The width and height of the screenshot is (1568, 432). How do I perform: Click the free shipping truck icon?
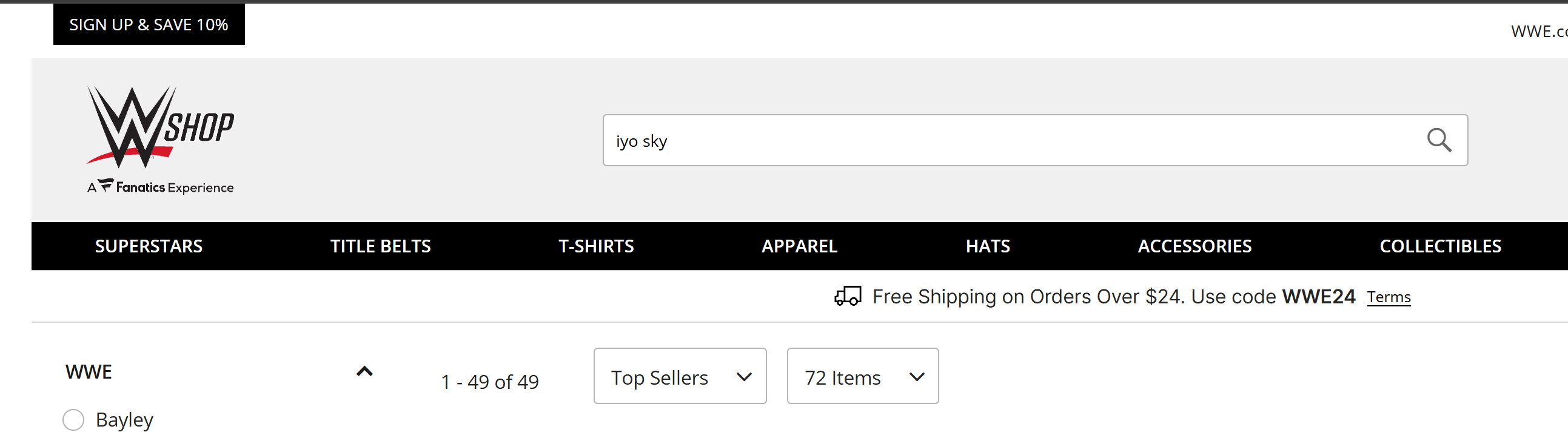(x=847, y=296)
